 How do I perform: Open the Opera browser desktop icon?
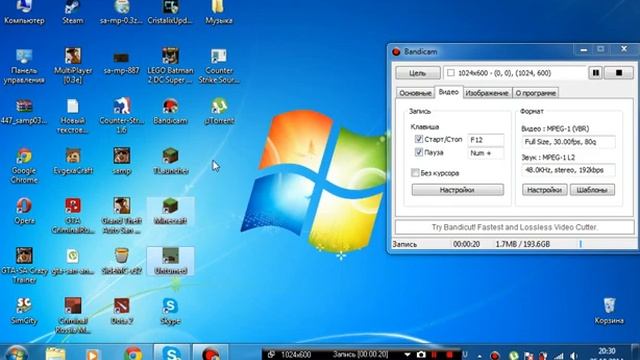[24, 211]
